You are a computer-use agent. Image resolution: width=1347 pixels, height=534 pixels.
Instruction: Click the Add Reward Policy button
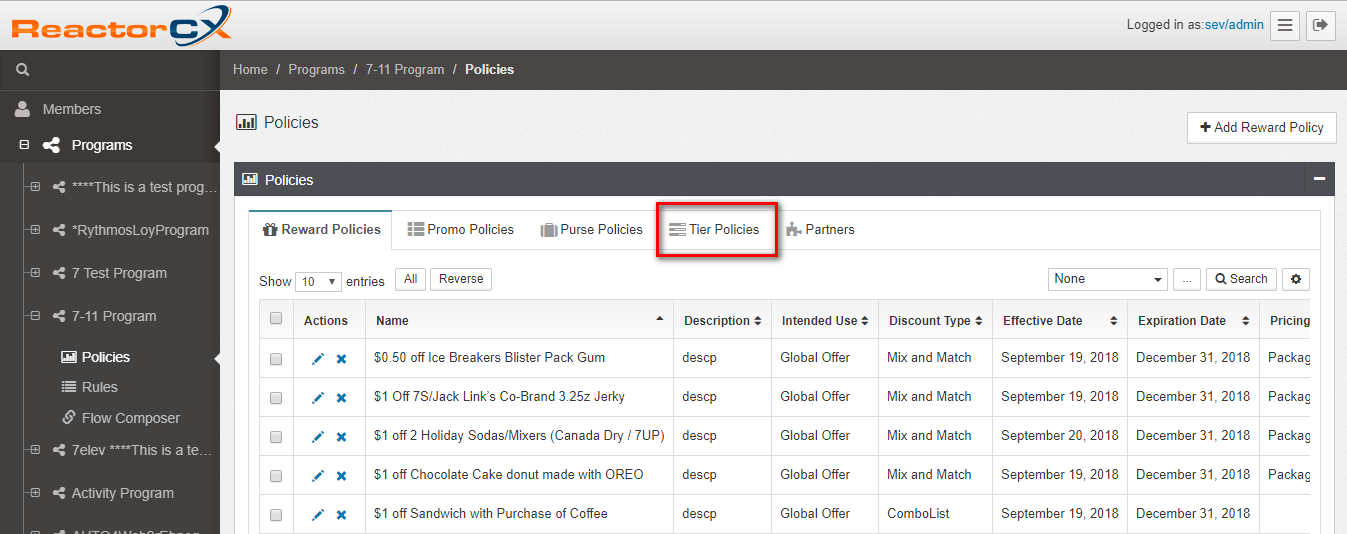point(1261,127)
